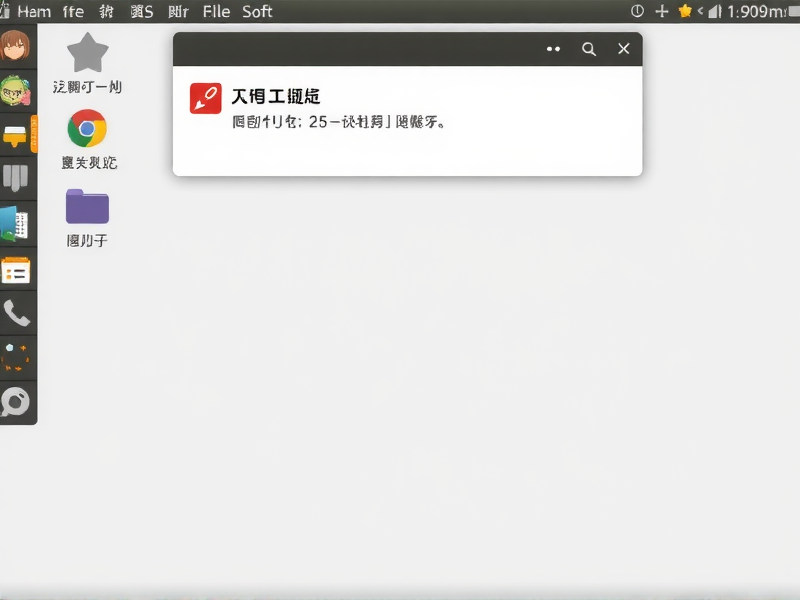Open the orange list app from the dock

(15, 270)
